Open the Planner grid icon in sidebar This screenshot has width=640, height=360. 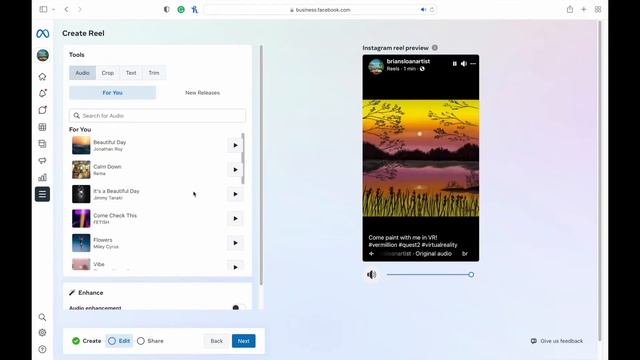(x=42, y=127)
